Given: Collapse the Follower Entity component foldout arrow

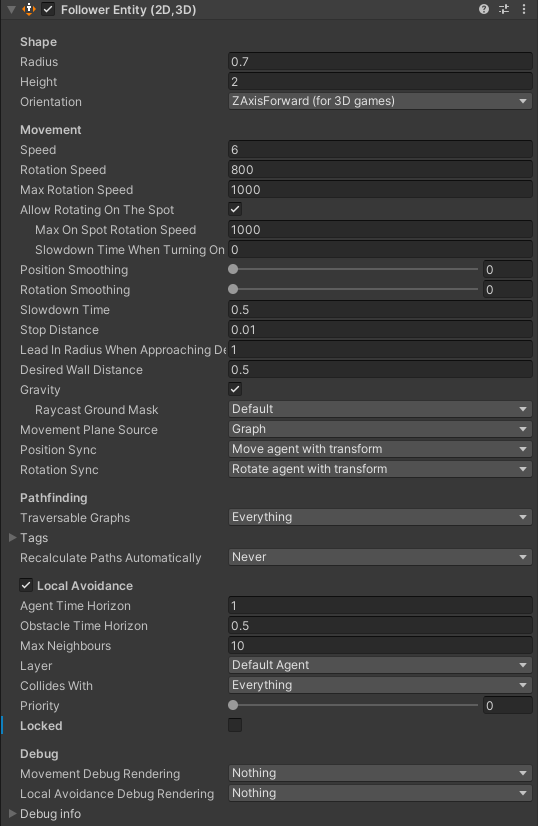Looking at the screenshot, I should tap(11, 9).
